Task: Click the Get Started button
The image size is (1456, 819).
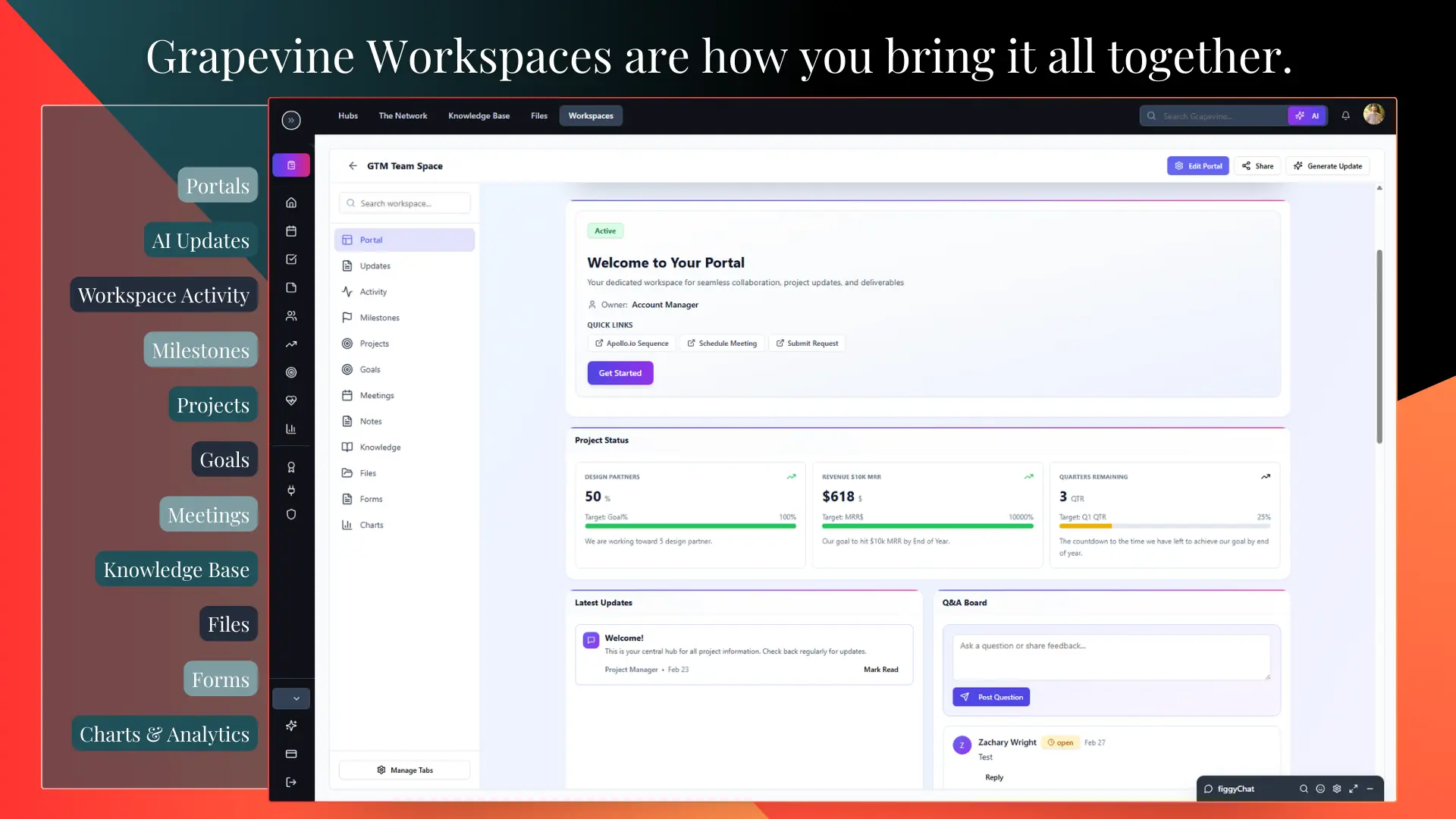Action: 620,373
